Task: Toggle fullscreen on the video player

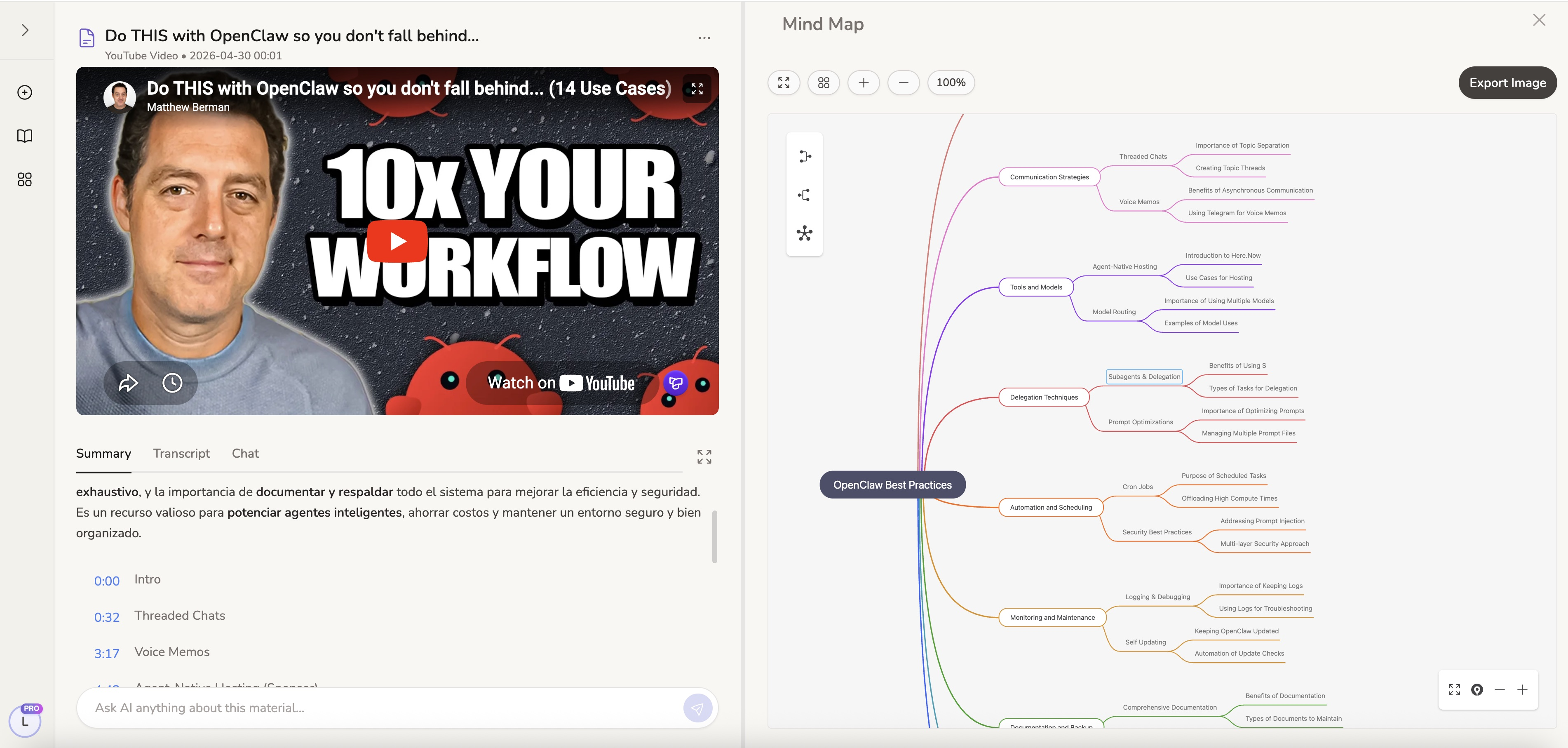Action: coord(697,89)
